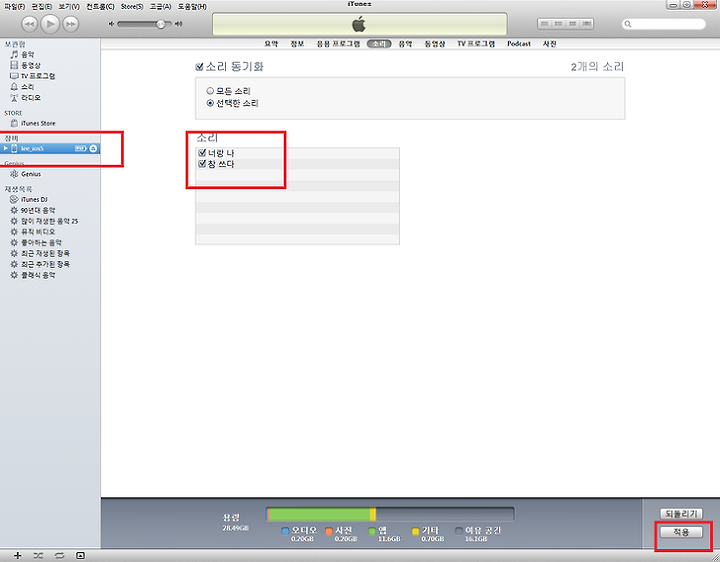
Task: Expand the lee_ios5 device disclosure triangle
Action: [x=6, y=148]
